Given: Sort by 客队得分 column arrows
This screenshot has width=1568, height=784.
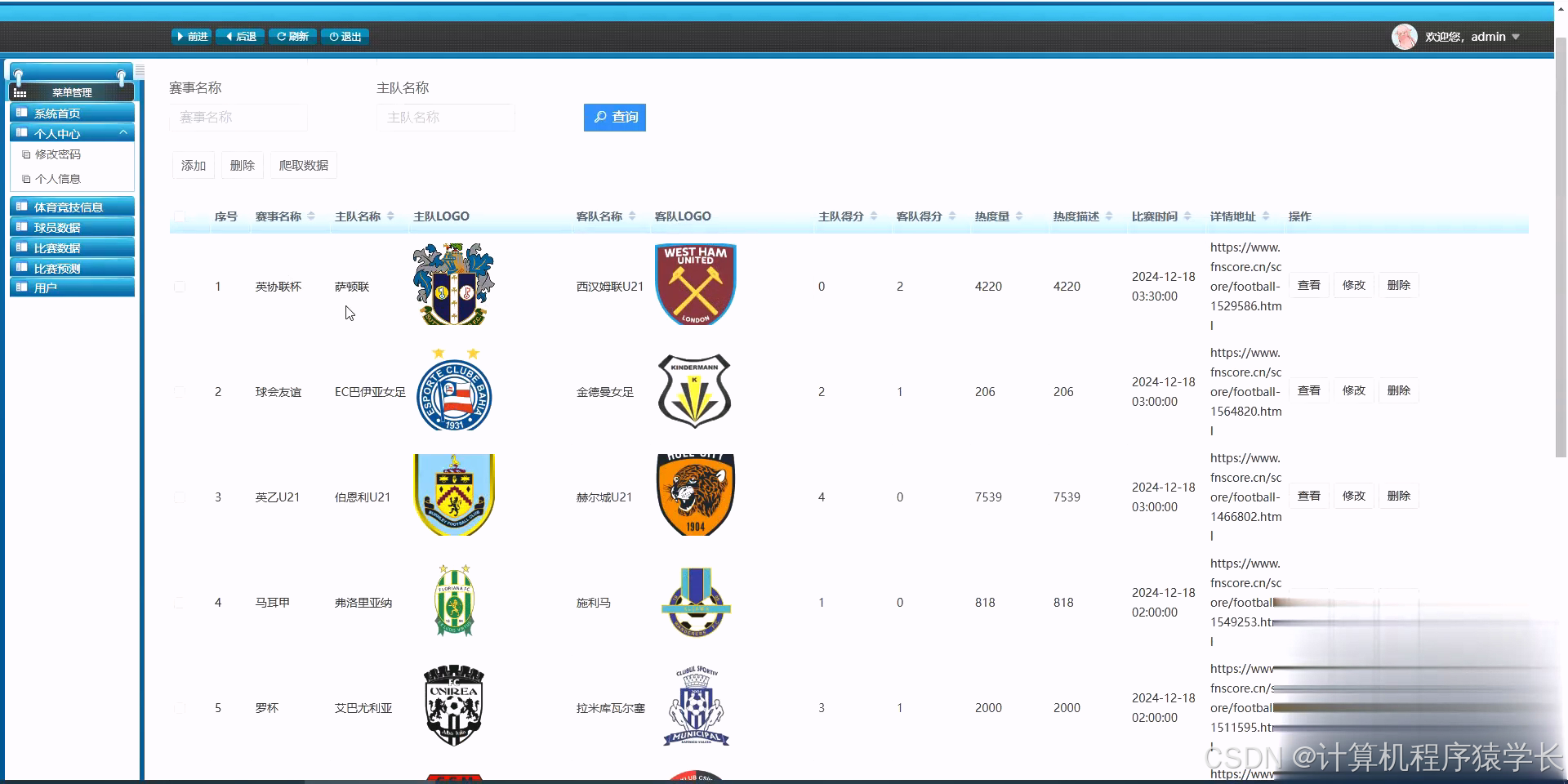Looking at the screenshot, I should [x=952, y=216].
